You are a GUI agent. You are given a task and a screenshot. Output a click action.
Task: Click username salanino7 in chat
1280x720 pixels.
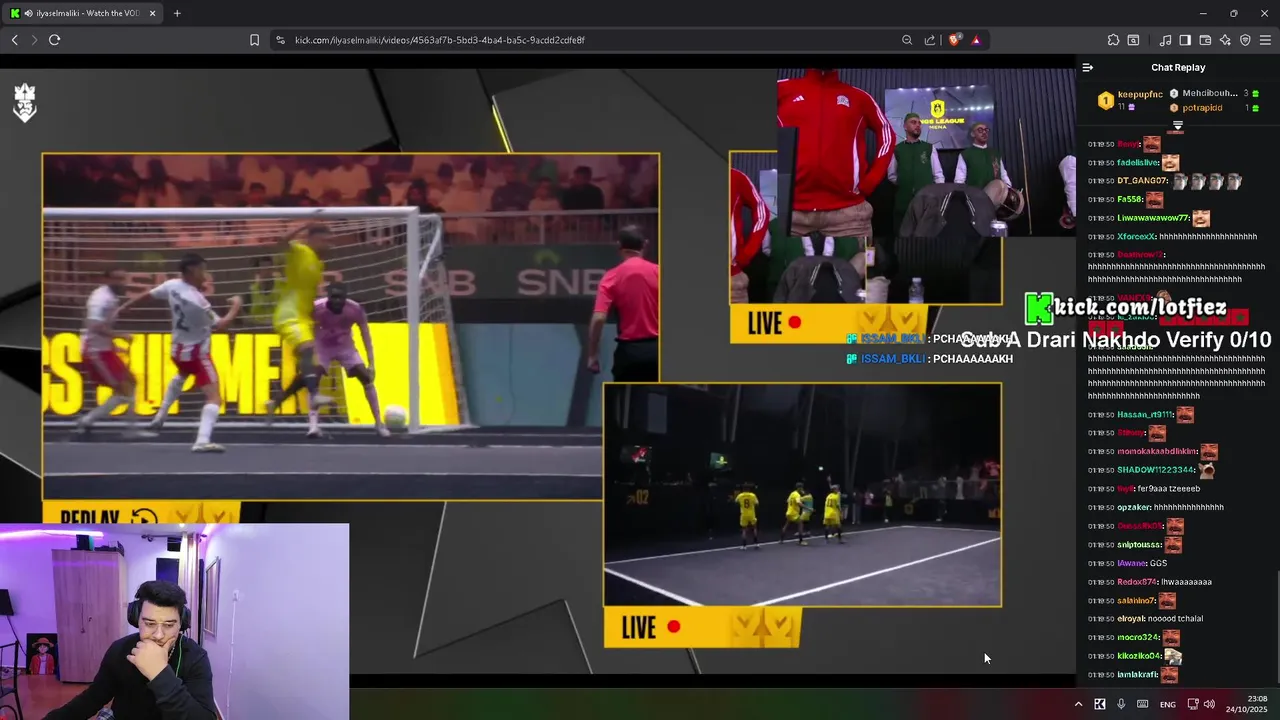click(1137, 601)
